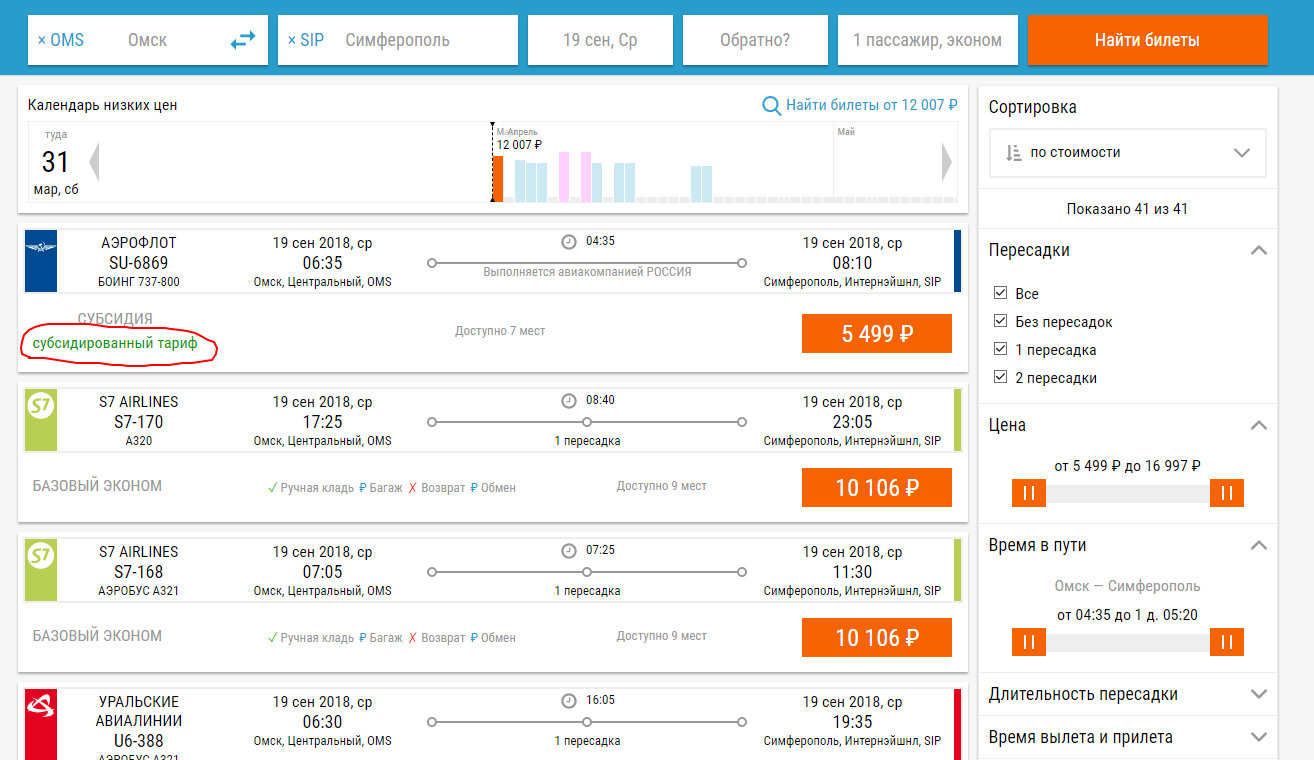Open the 19 сен, Ср departure date field
Viewport: 1314px width, 760px height.
tap(600, 40)
